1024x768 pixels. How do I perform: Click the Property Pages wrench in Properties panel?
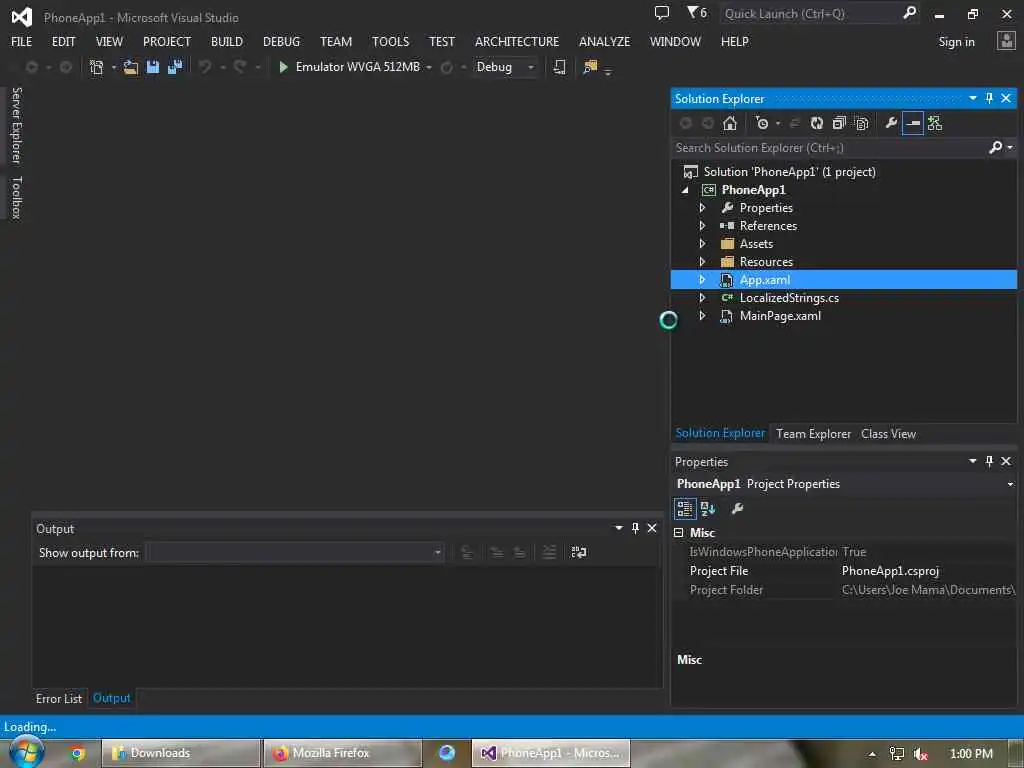coord(737,509)
